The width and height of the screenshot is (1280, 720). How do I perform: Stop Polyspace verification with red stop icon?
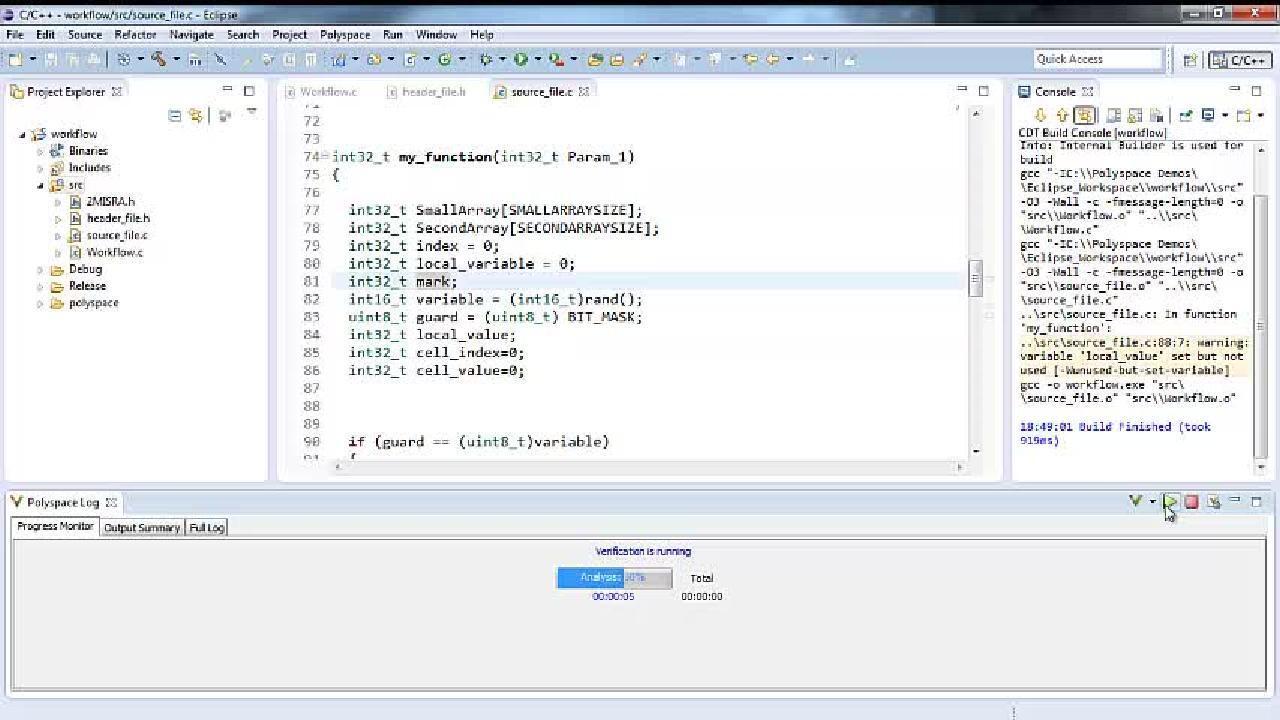pos(1191,502)
